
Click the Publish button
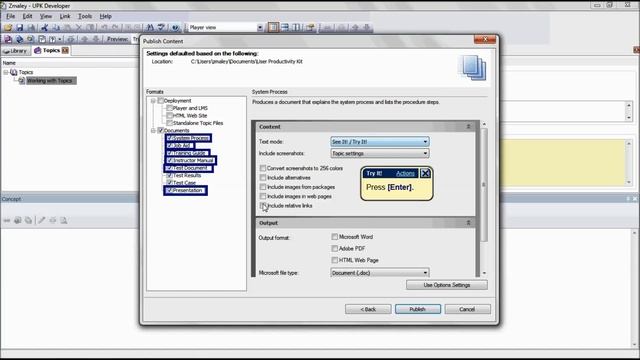[418, 309]
